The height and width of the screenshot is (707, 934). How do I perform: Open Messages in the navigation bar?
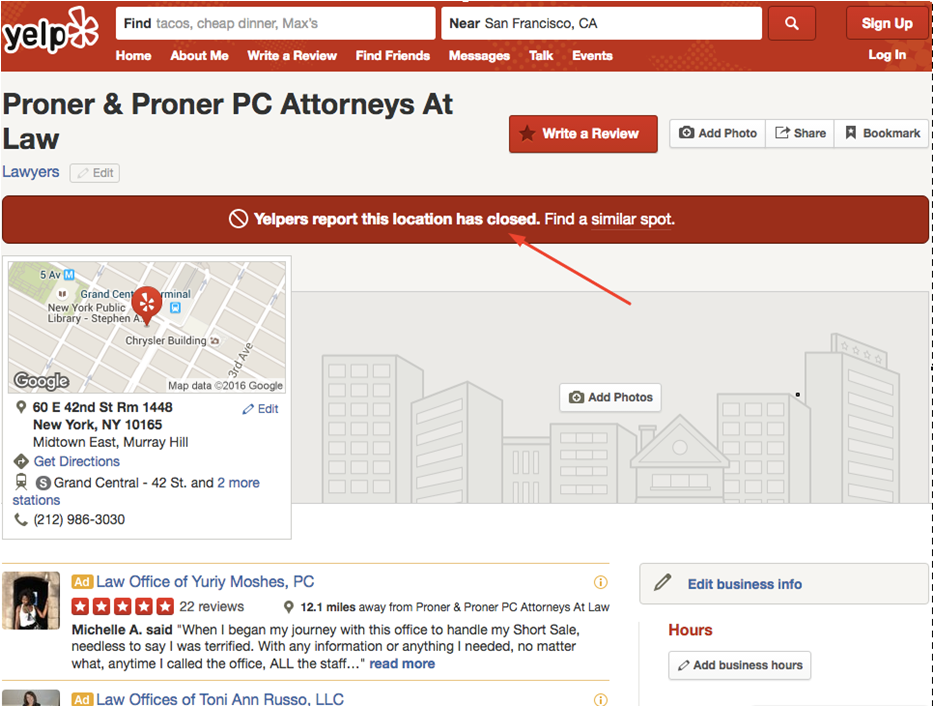[x=479, y=55]
